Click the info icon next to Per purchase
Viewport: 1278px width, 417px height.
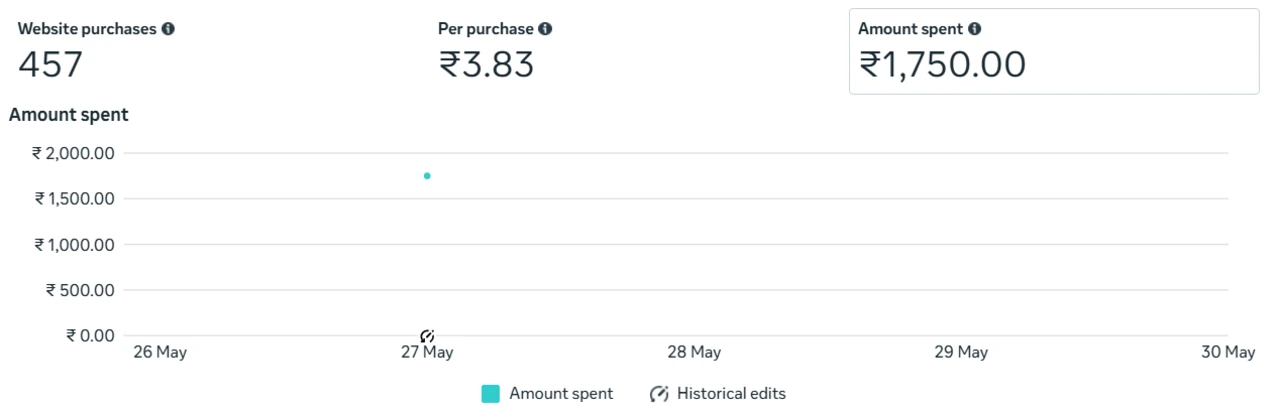[545, 29]
